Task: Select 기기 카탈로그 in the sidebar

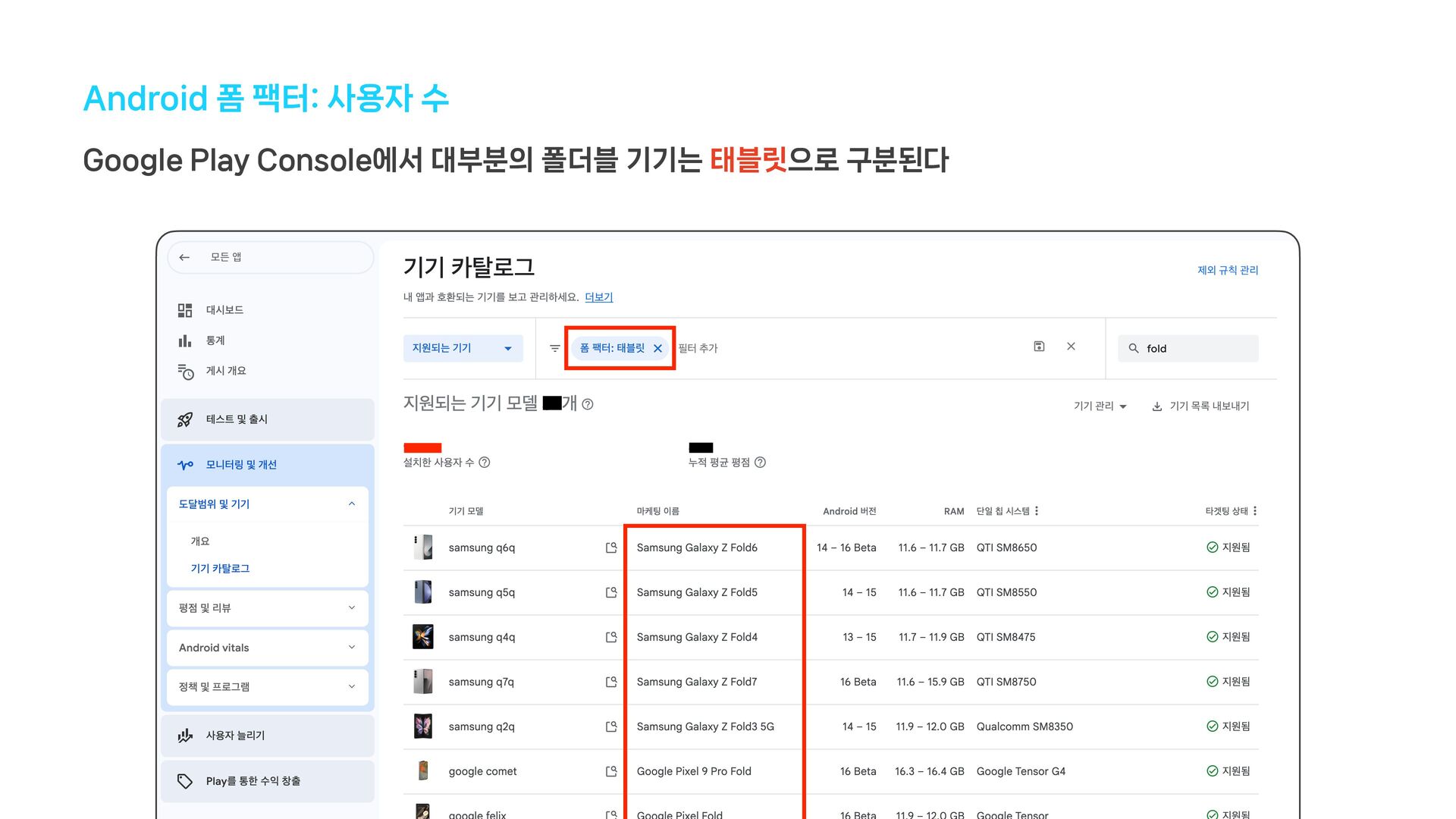Action: [220, 569]
